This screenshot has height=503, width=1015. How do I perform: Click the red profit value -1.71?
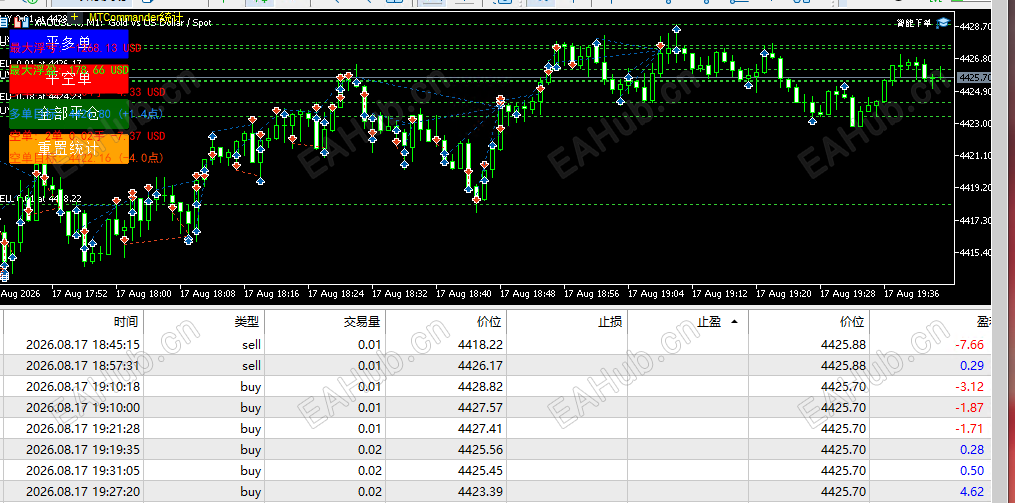969,429
